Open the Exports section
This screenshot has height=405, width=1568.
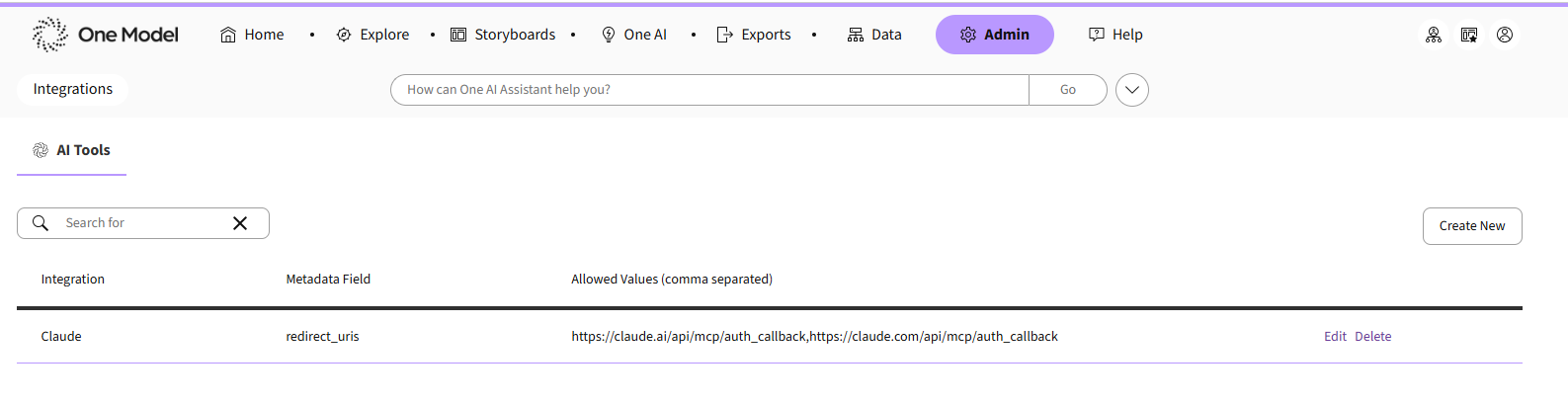[x=754, y=35]
